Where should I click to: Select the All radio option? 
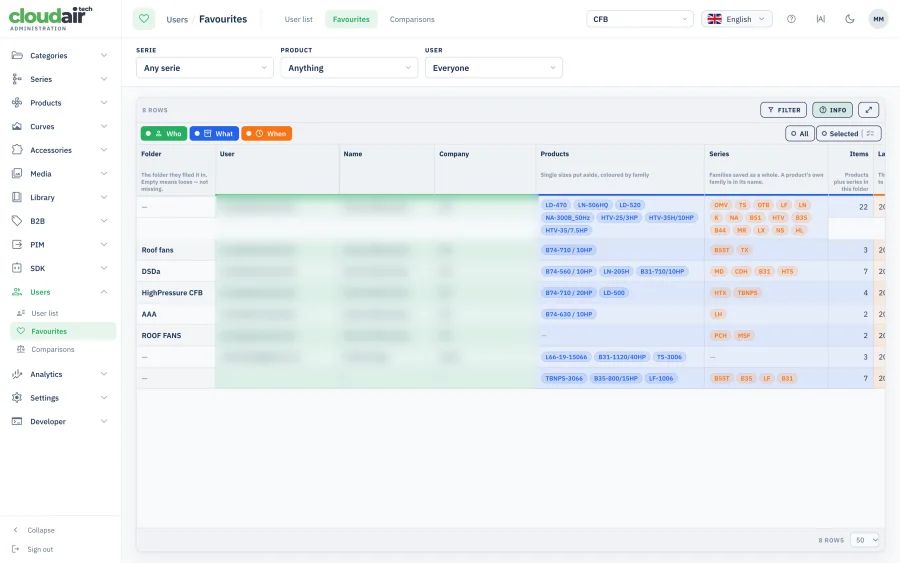pyautogui.click(x=800, y=134)
